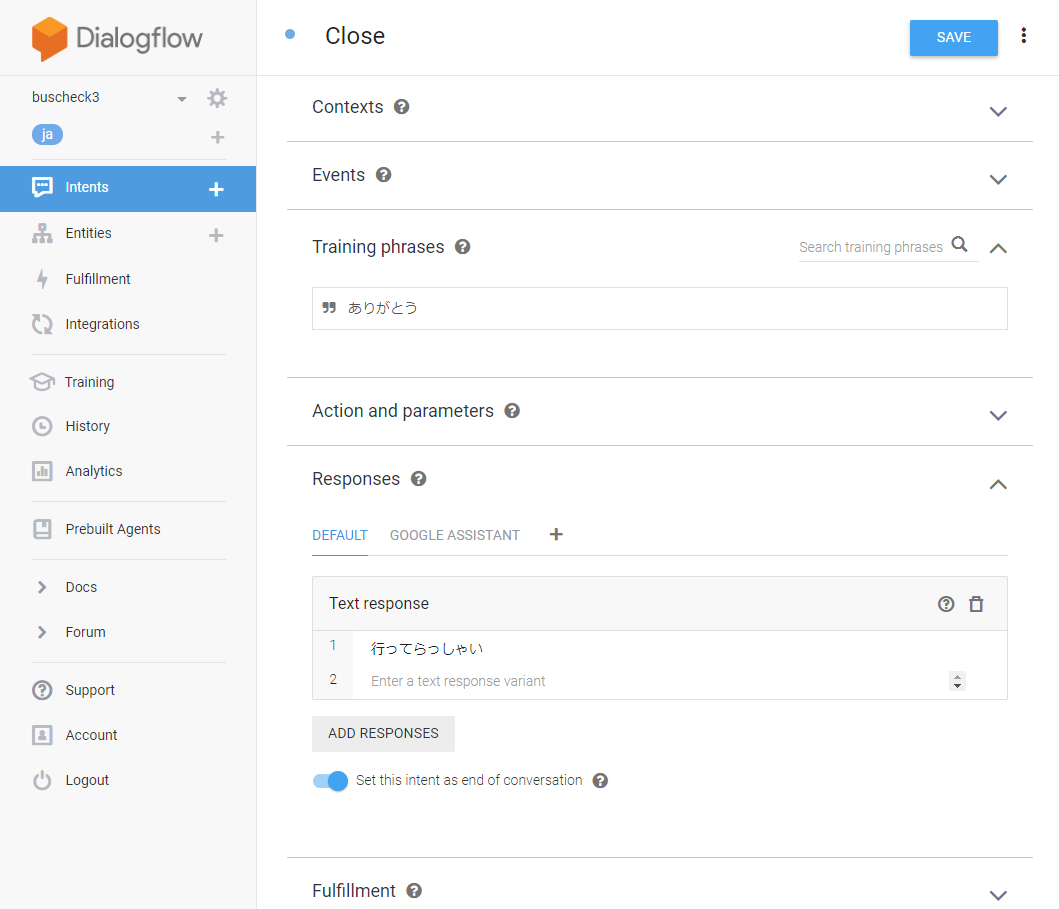Open Entities in sidebar
The height and width of the screenshot is (909, 1059).
tap(88, 233)
